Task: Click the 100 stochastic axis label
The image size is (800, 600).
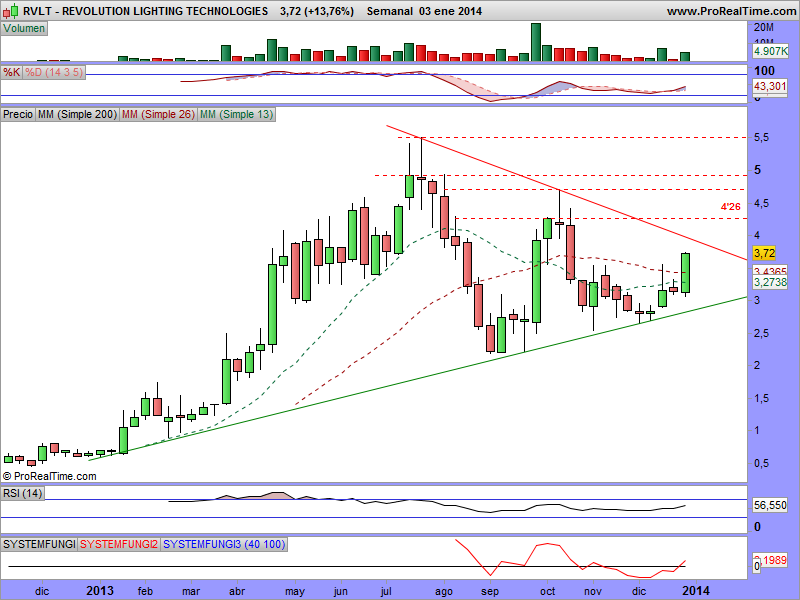Action: coord(764,71)
